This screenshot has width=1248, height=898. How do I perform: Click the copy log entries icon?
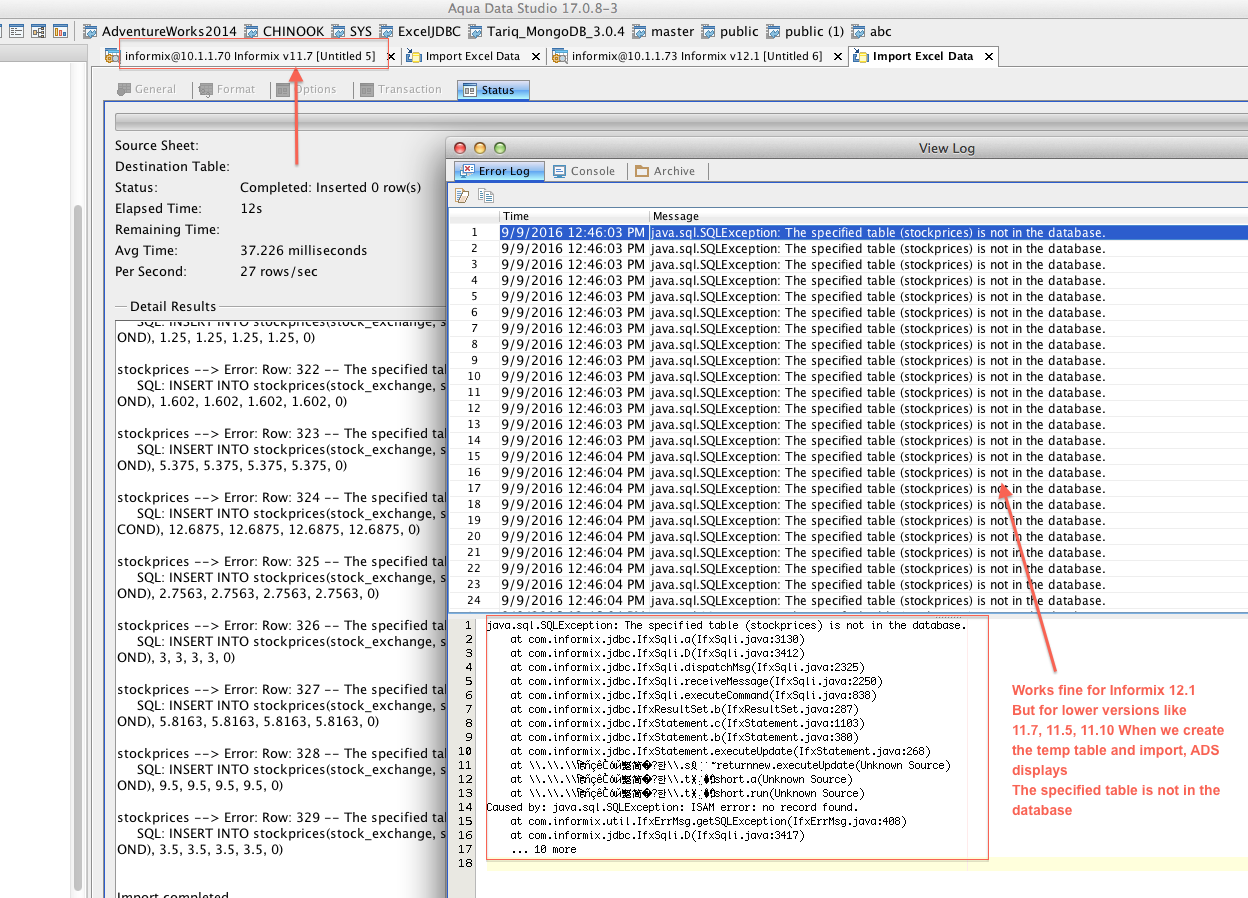pyautogui.click(x=485, y=196)
